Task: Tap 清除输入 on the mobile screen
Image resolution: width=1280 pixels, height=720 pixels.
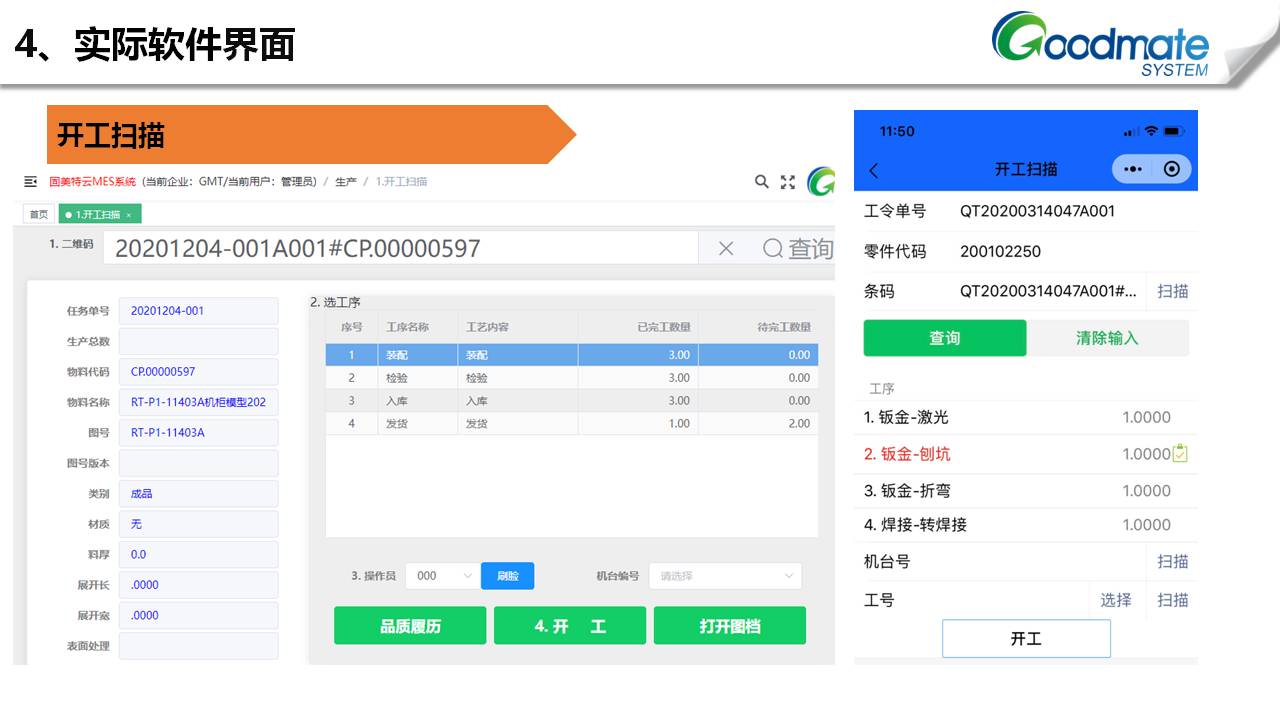Action: point(1107,338)
